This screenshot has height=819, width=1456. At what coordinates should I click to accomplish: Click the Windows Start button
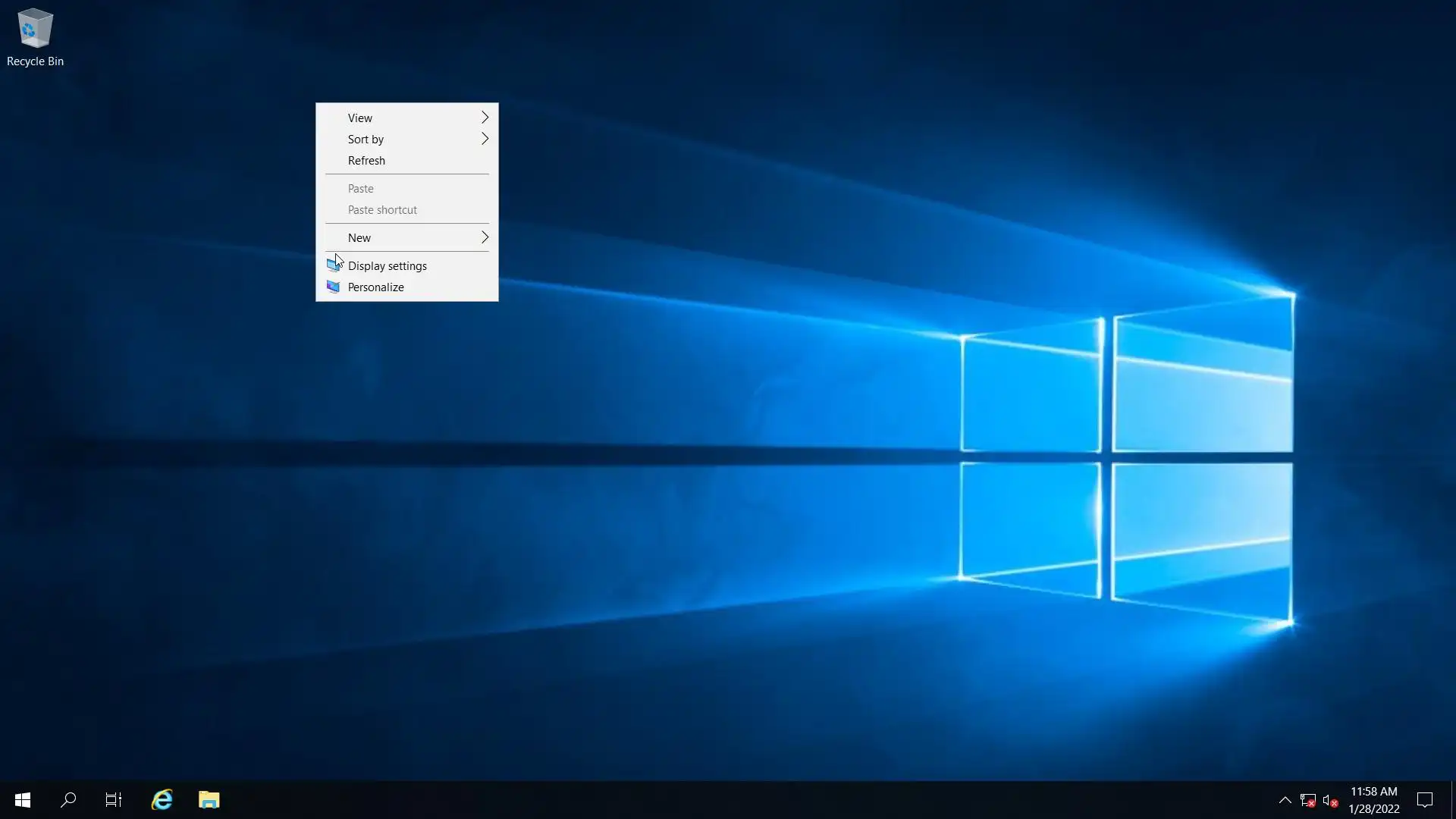point(23,800)
